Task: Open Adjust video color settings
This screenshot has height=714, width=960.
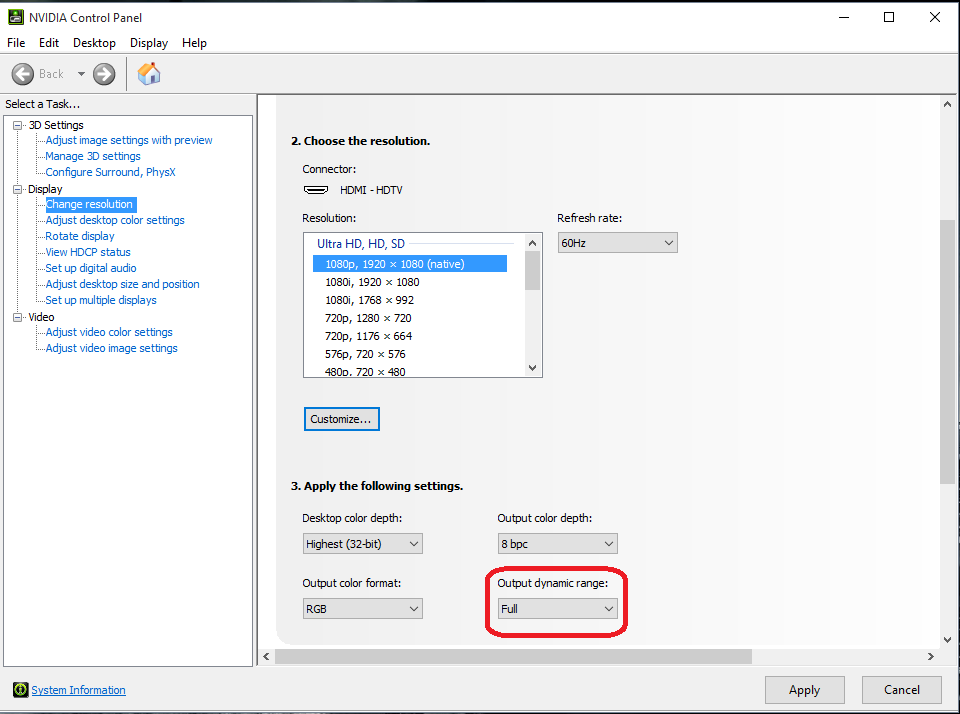Action: (x=109, y=332)
